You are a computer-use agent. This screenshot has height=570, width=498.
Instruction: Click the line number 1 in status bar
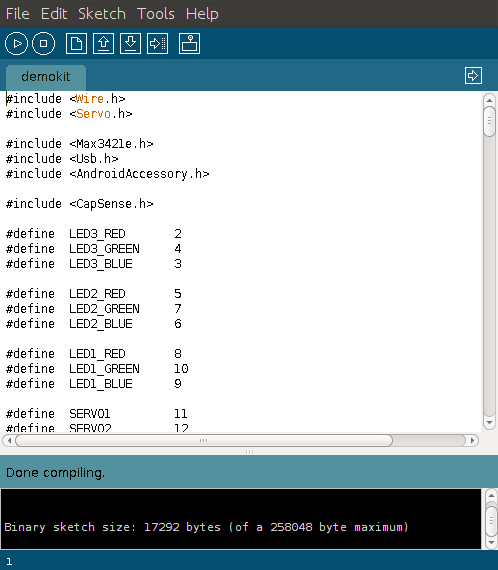click(x=9, y=562)
